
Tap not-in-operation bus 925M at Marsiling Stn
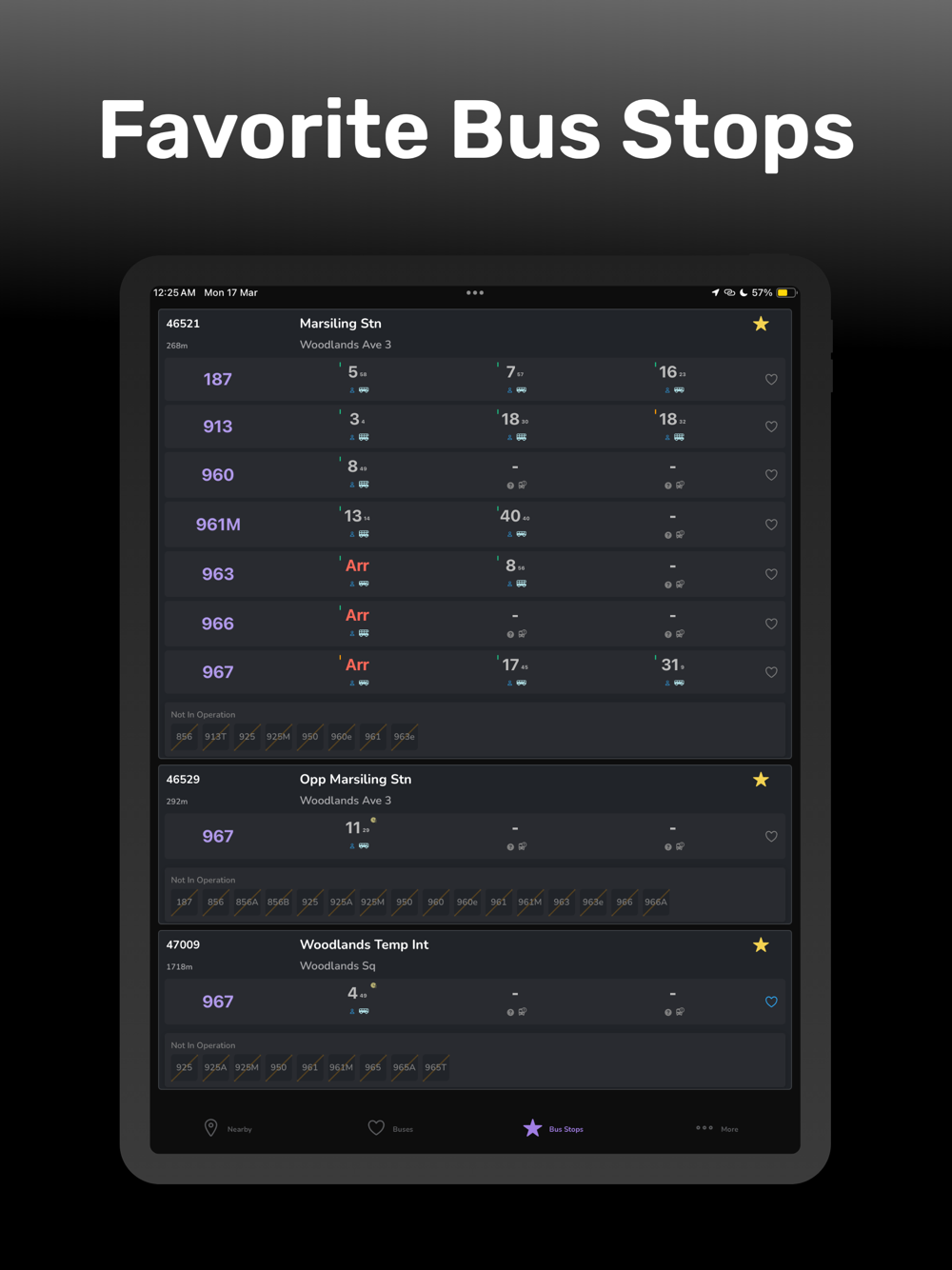click(x=278, y=737)
